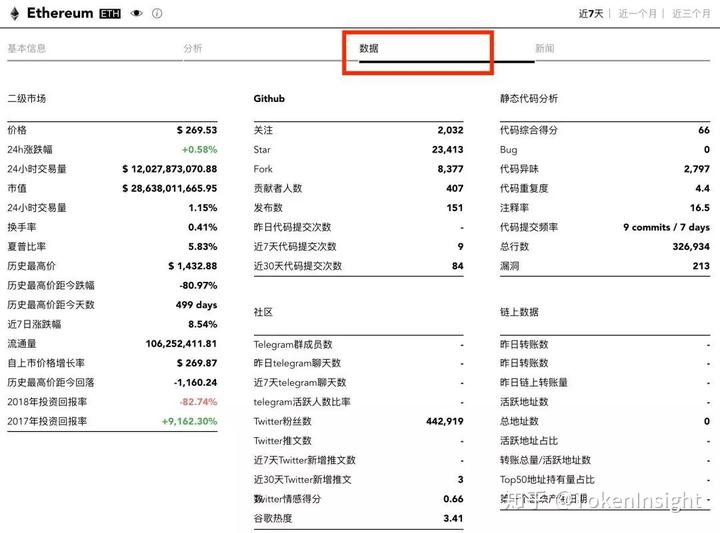720x533 pixels.
Task: Click the 漏洞 value 213
Action: pyautogui.click(x=701, y=266)
